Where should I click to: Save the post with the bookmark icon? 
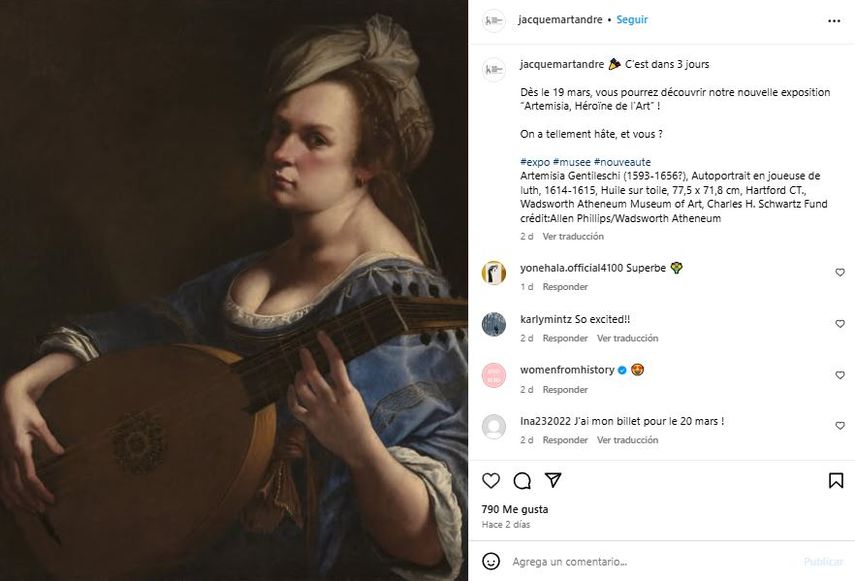tap(838, 481)
